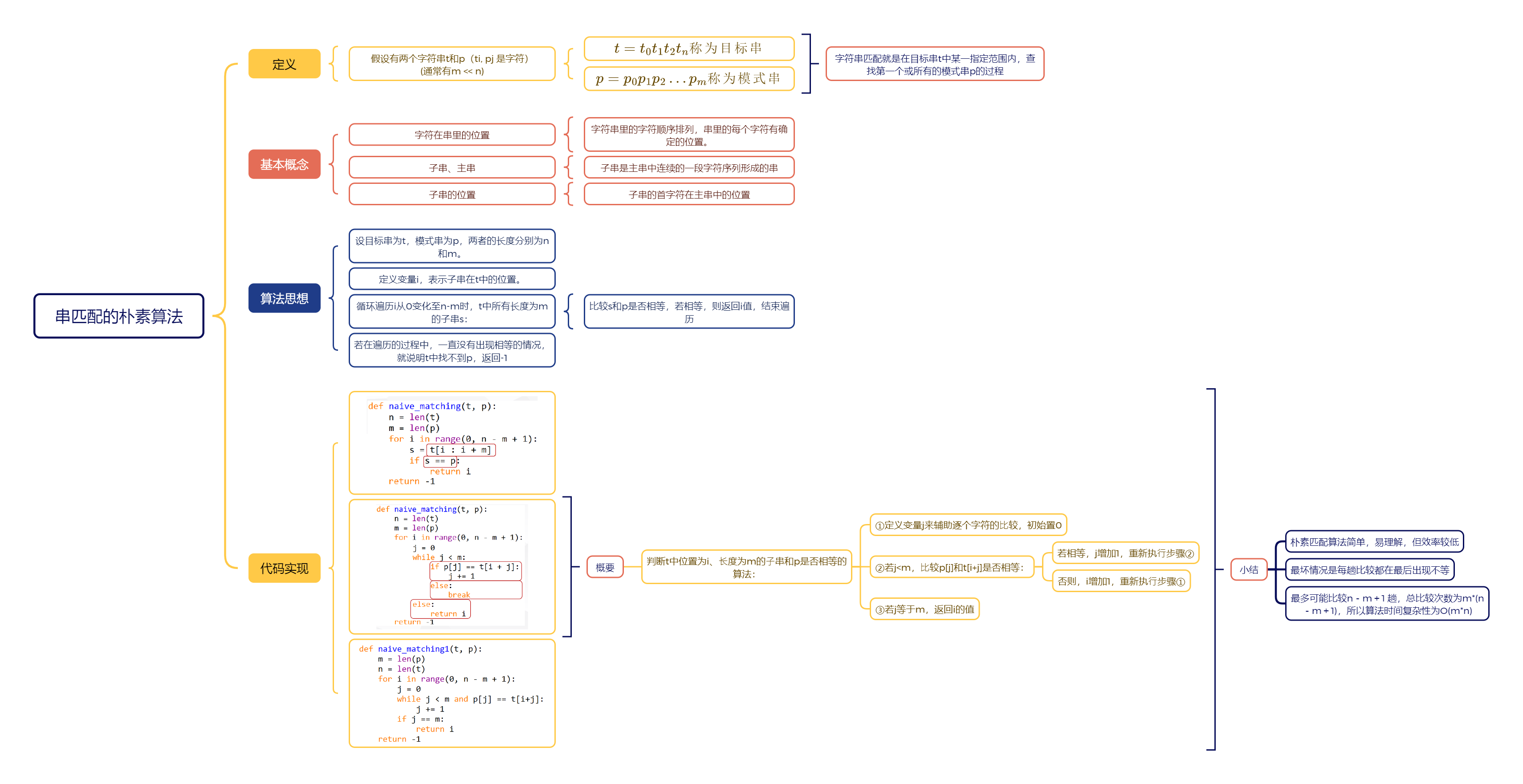The width and height of the screenshot is (1523, 784).
Task: Click the yellow 定义 topic node
Action: 284,64
